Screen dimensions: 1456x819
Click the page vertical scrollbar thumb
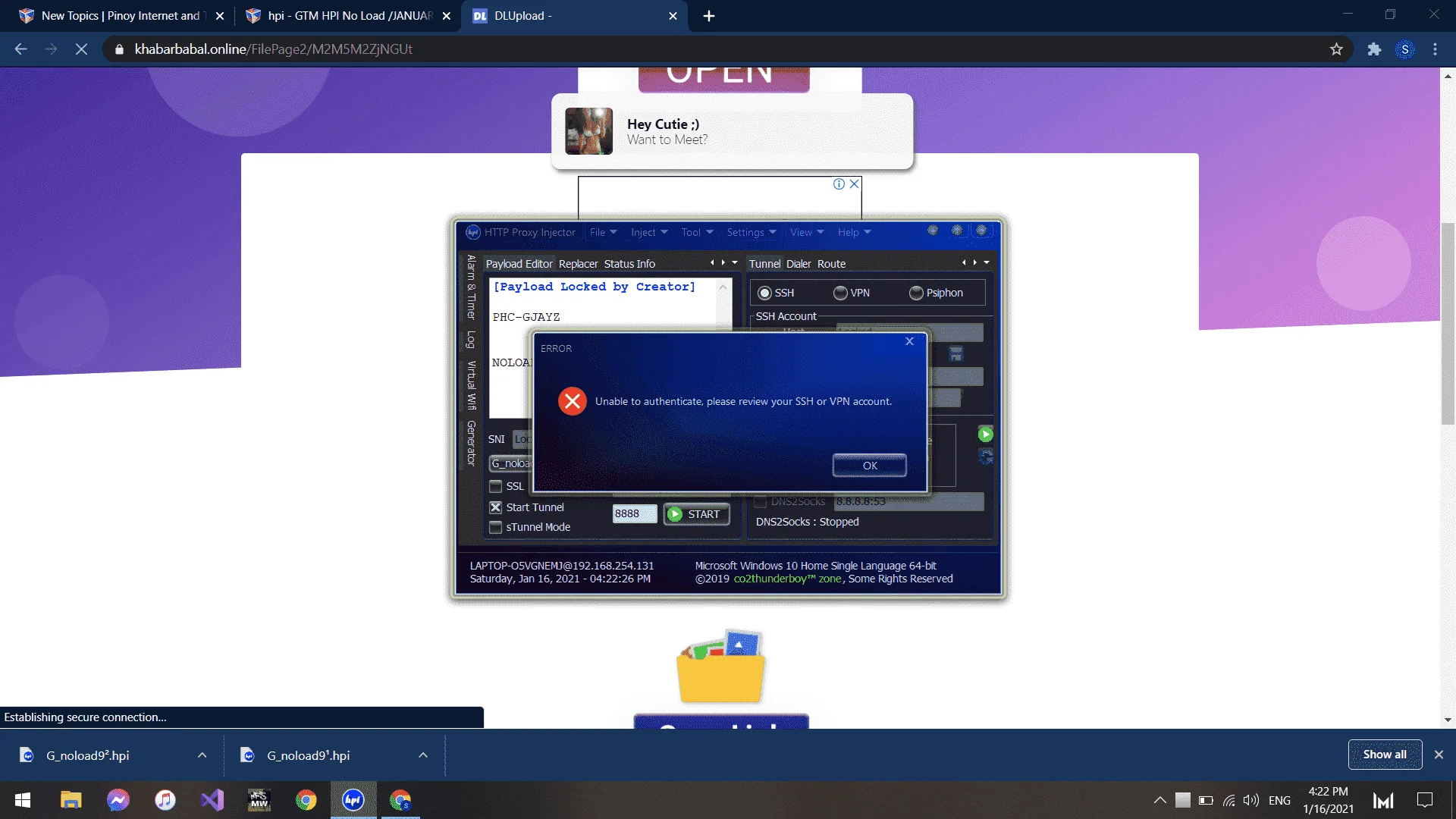point(1448,322)
